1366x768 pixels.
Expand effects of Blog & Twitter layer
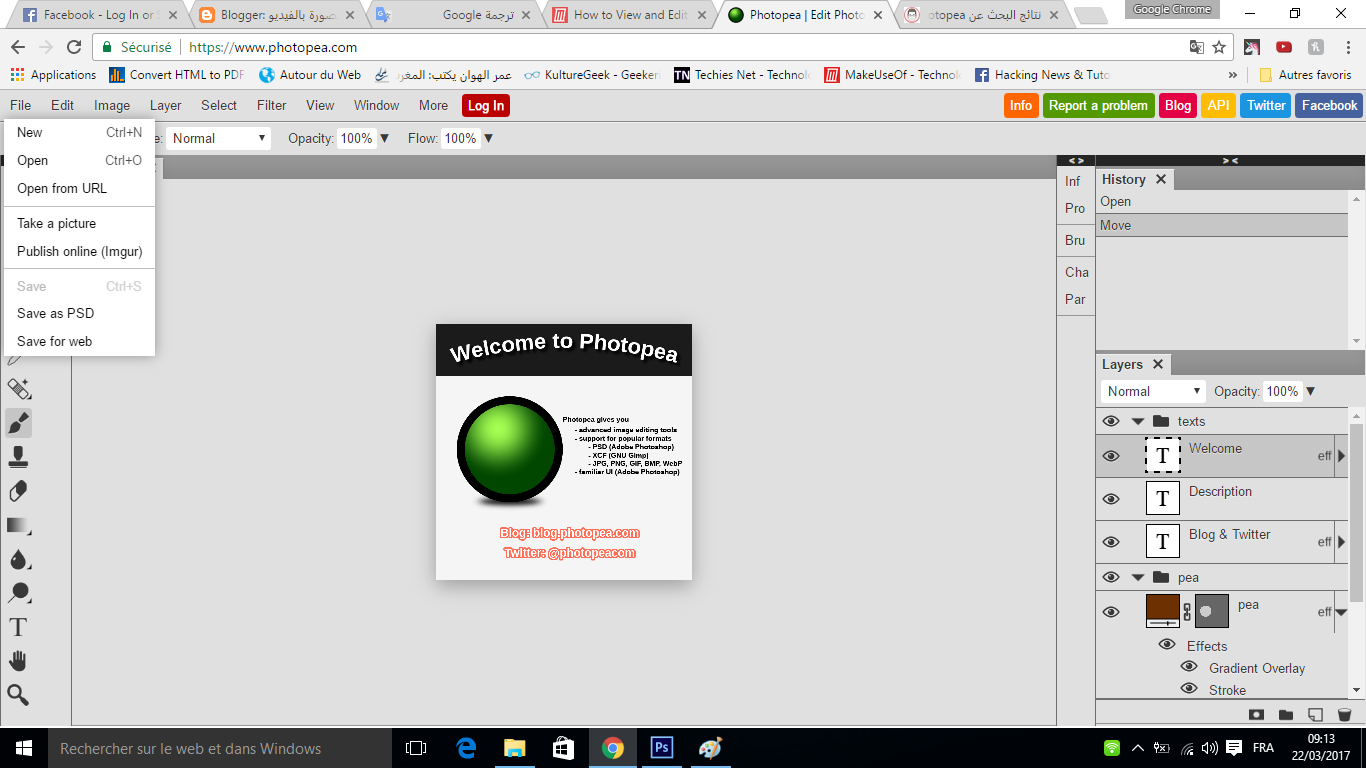coord(1341,542)
